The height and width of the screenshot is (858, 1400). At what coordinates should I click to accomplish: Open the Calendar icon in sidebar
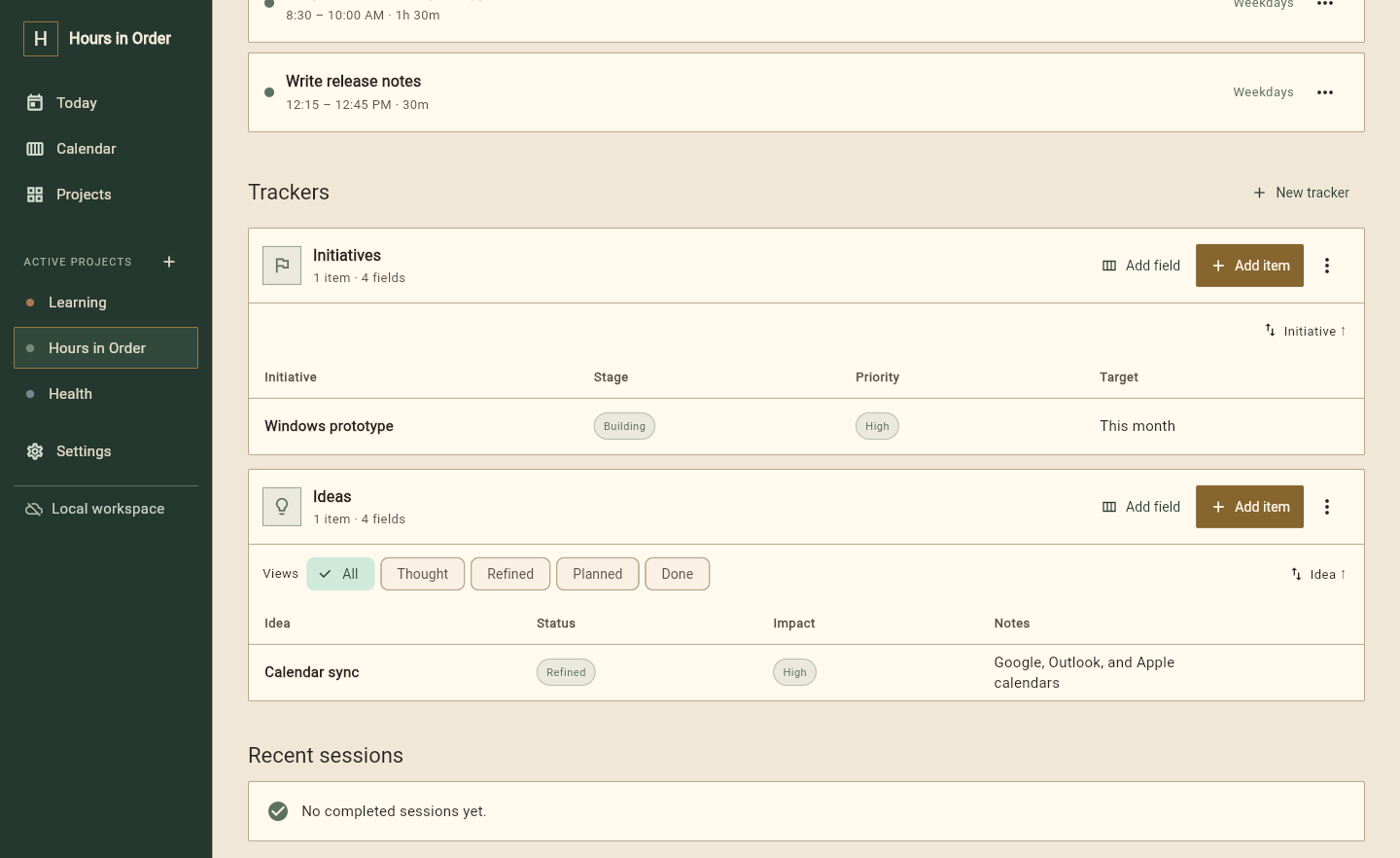click(35, 149)
